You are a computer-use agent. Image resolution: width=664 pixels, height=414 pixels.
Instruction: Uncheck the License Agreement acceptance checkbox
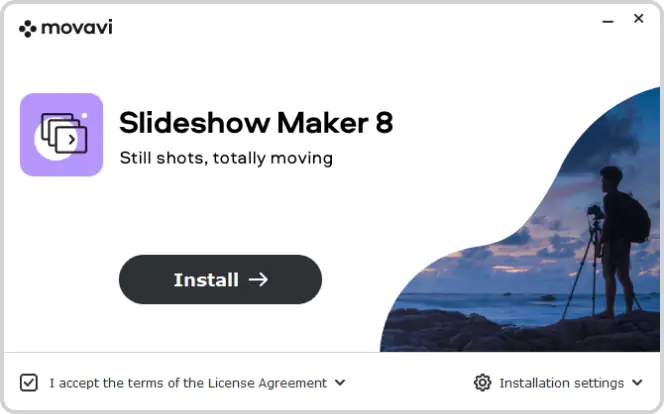[29, 383]
